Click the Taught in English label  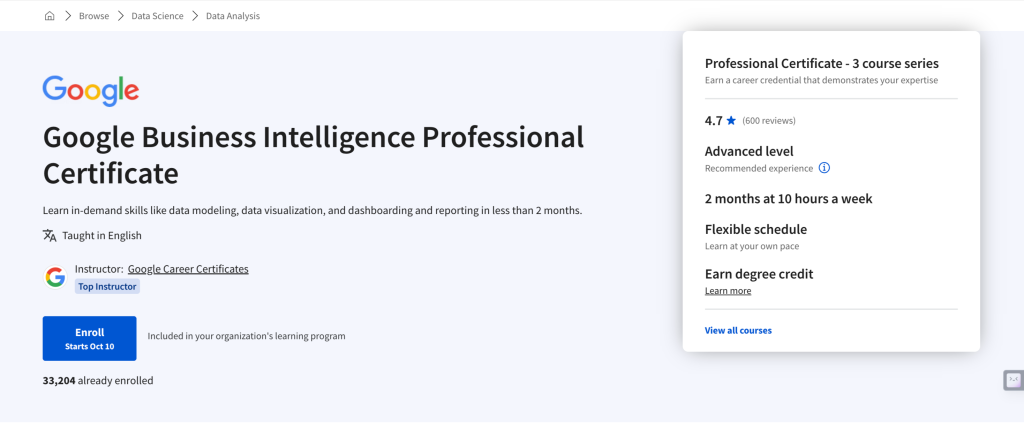(102, 236)
